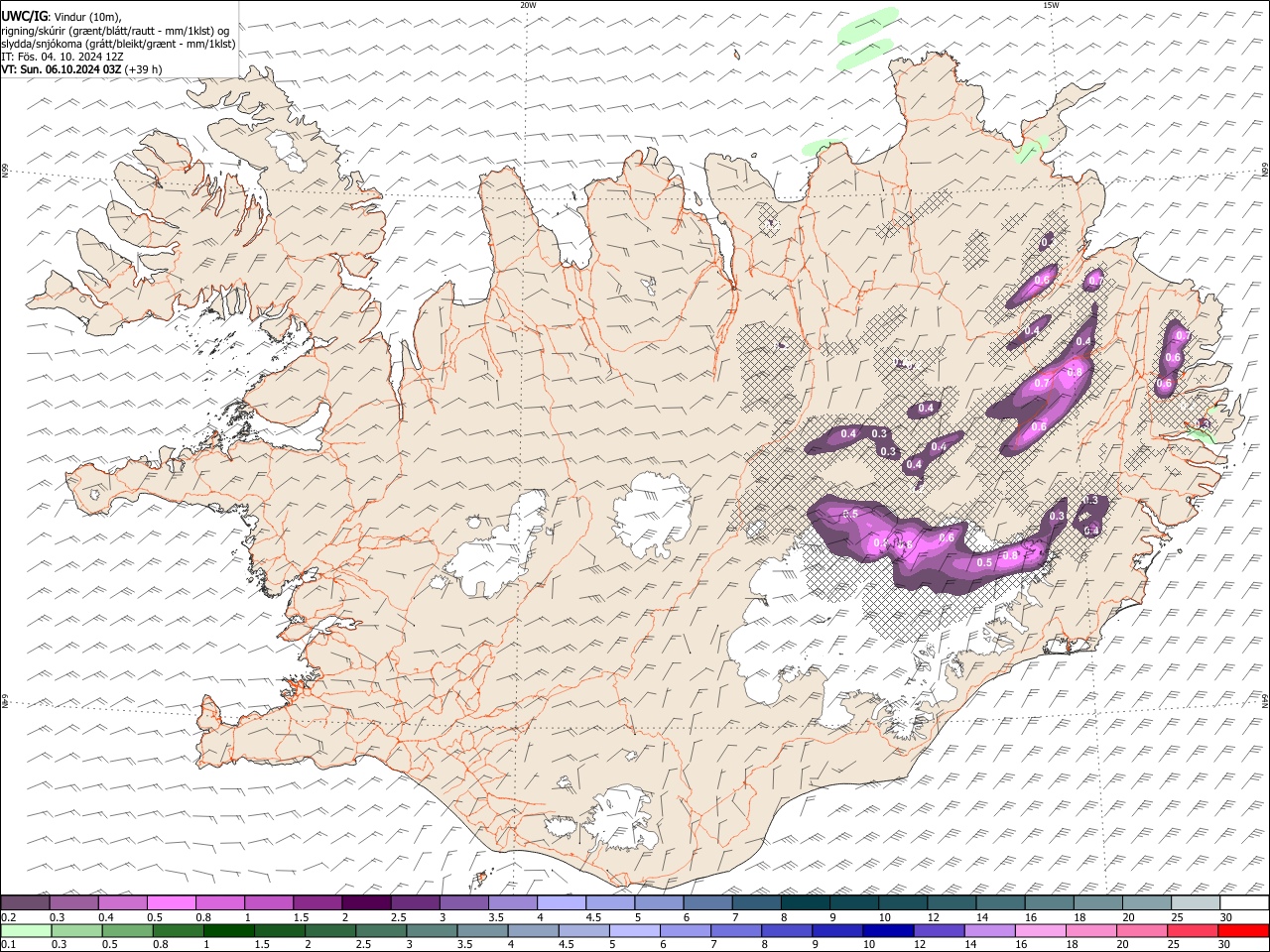Choose the top-row legend swatch between 12 and 14
Image resolution: width=1270 pixels, height=952 pixels.
951,903
